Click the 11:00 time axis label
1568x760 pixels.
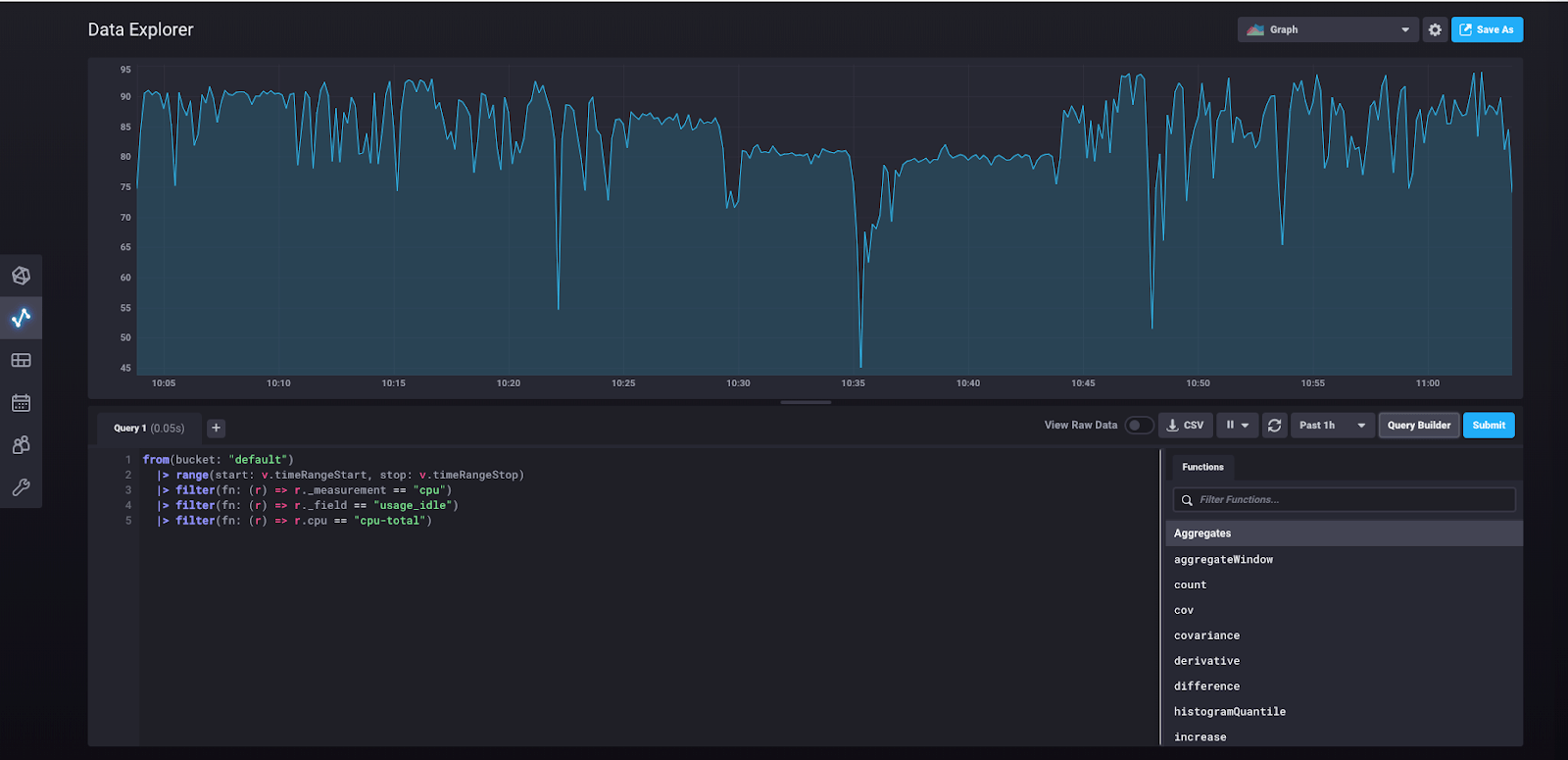click(x=1428, y=383)
